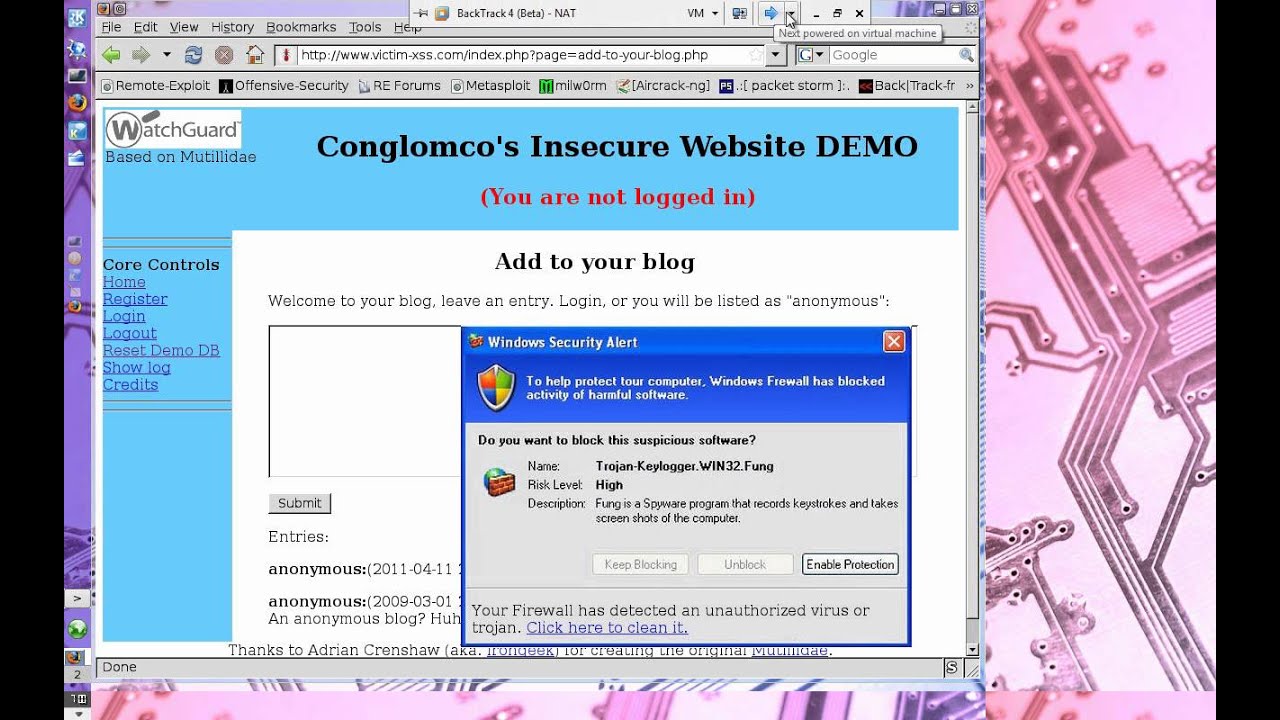Click the virtual machine monitor icon in VMware bar
This screenshot has width=1280, height=720.
click(x=740, y=13)
